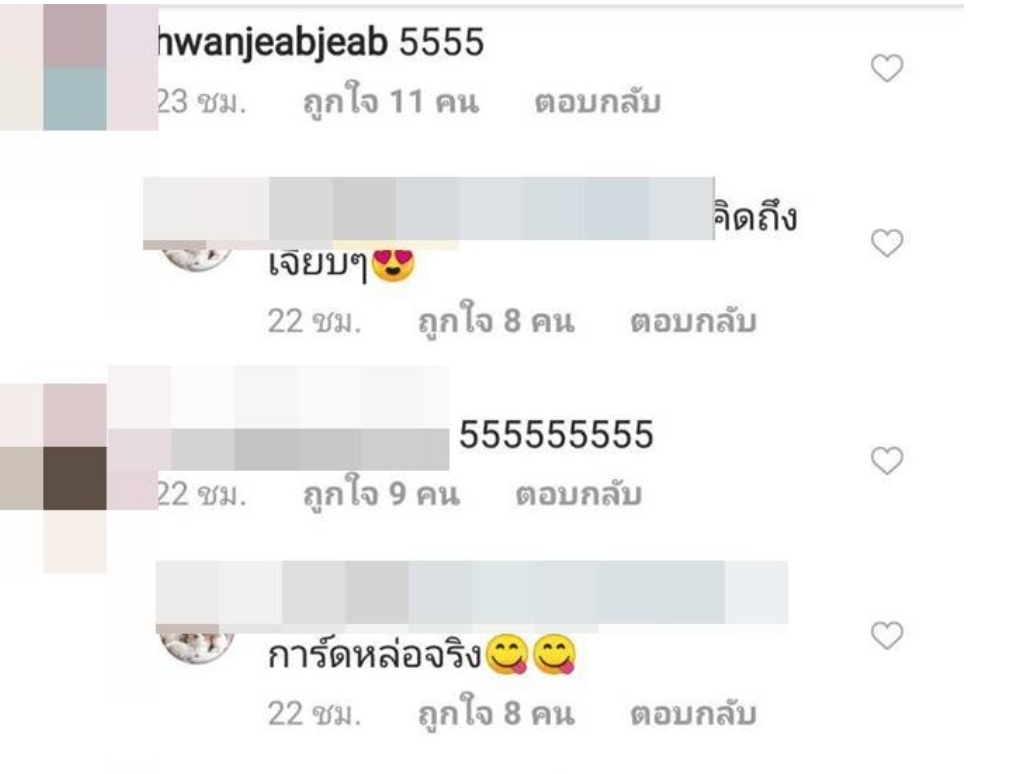
Task: Click ตอบกลับ under the 555555555 comment
Action: coord(578,494)
